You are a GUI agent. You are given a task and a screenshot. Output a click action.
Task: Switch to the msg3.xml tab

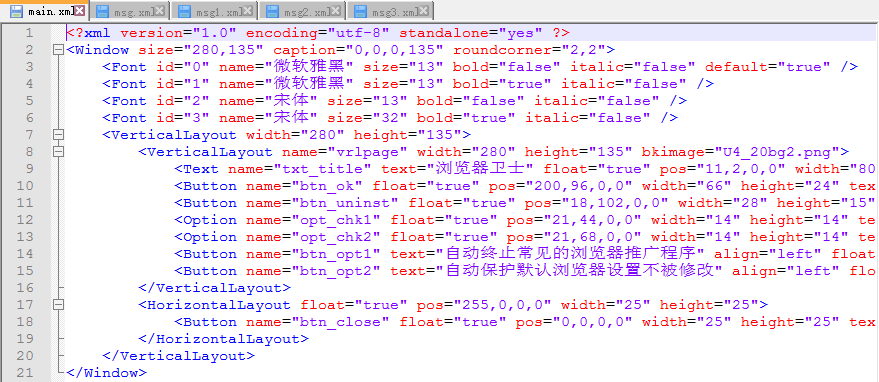[390, 11]
